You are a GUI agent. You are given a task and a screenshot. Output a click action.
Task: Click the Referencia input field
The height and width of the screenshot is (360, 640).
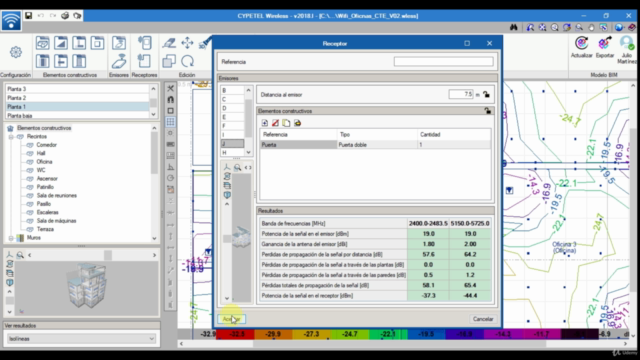tap(443, 62)
